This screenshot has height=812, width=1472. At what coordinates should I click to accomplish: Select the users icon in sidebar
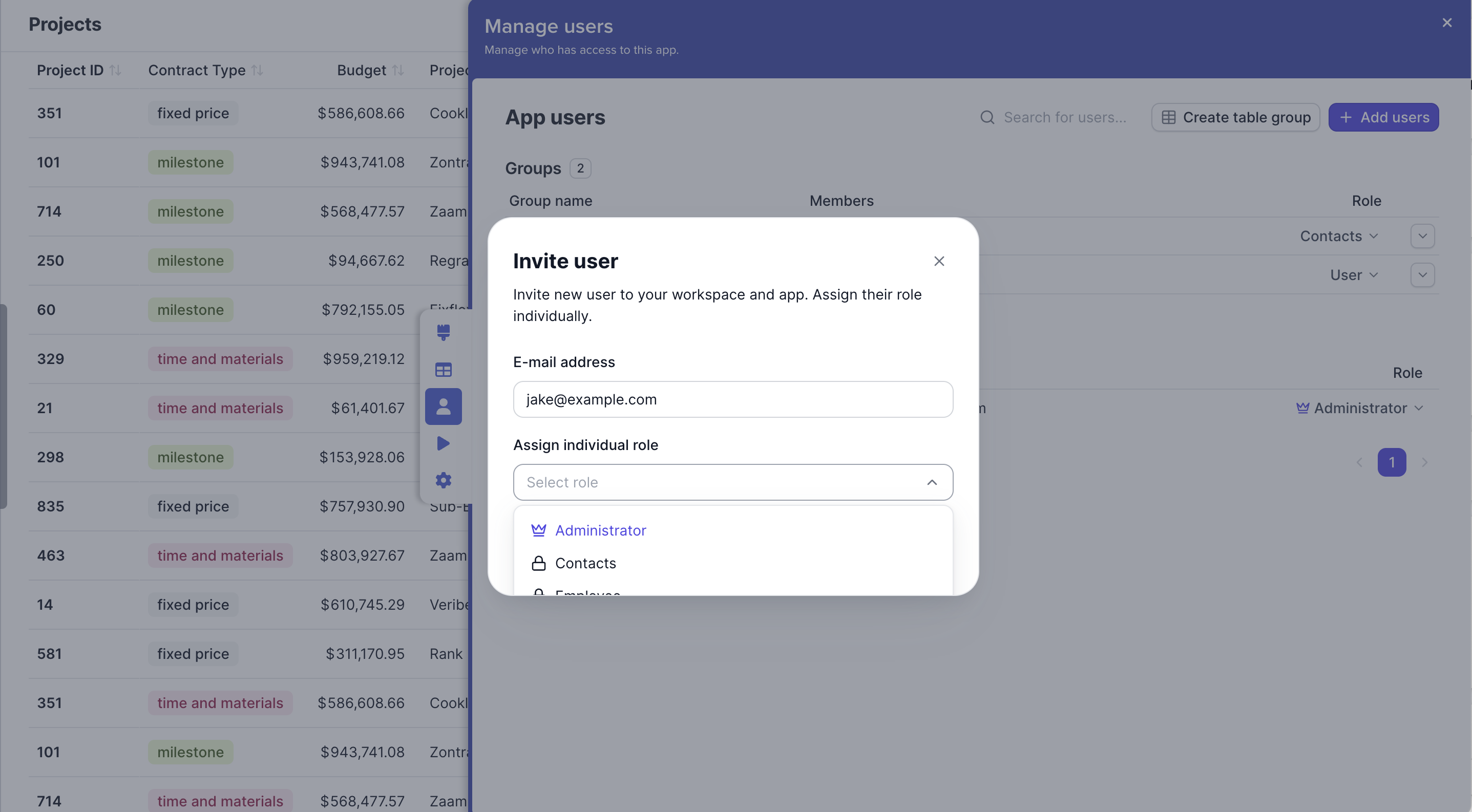coord(443,407)
